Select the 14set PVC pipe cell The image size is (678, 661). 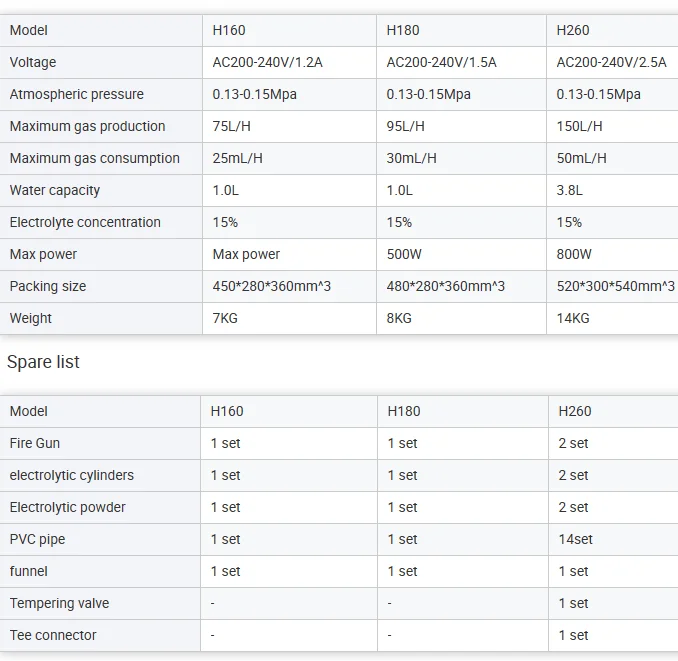576,539
